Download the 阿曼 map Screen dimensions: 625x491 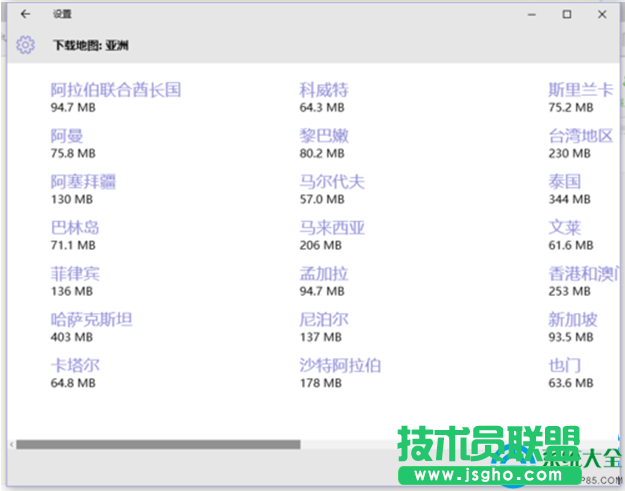coord(67,136)
